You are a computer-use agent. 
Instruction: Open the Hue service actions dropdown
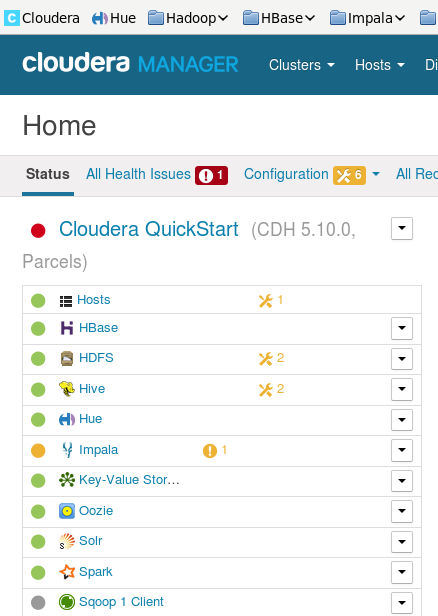pyautogui.click(x=402, y=420)
